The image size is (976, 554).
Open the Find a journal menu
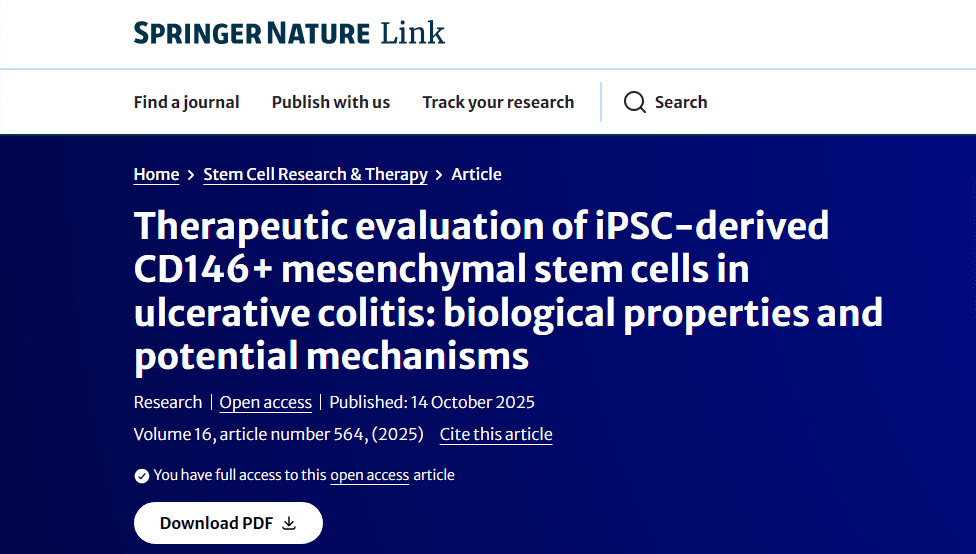[186, 102]
